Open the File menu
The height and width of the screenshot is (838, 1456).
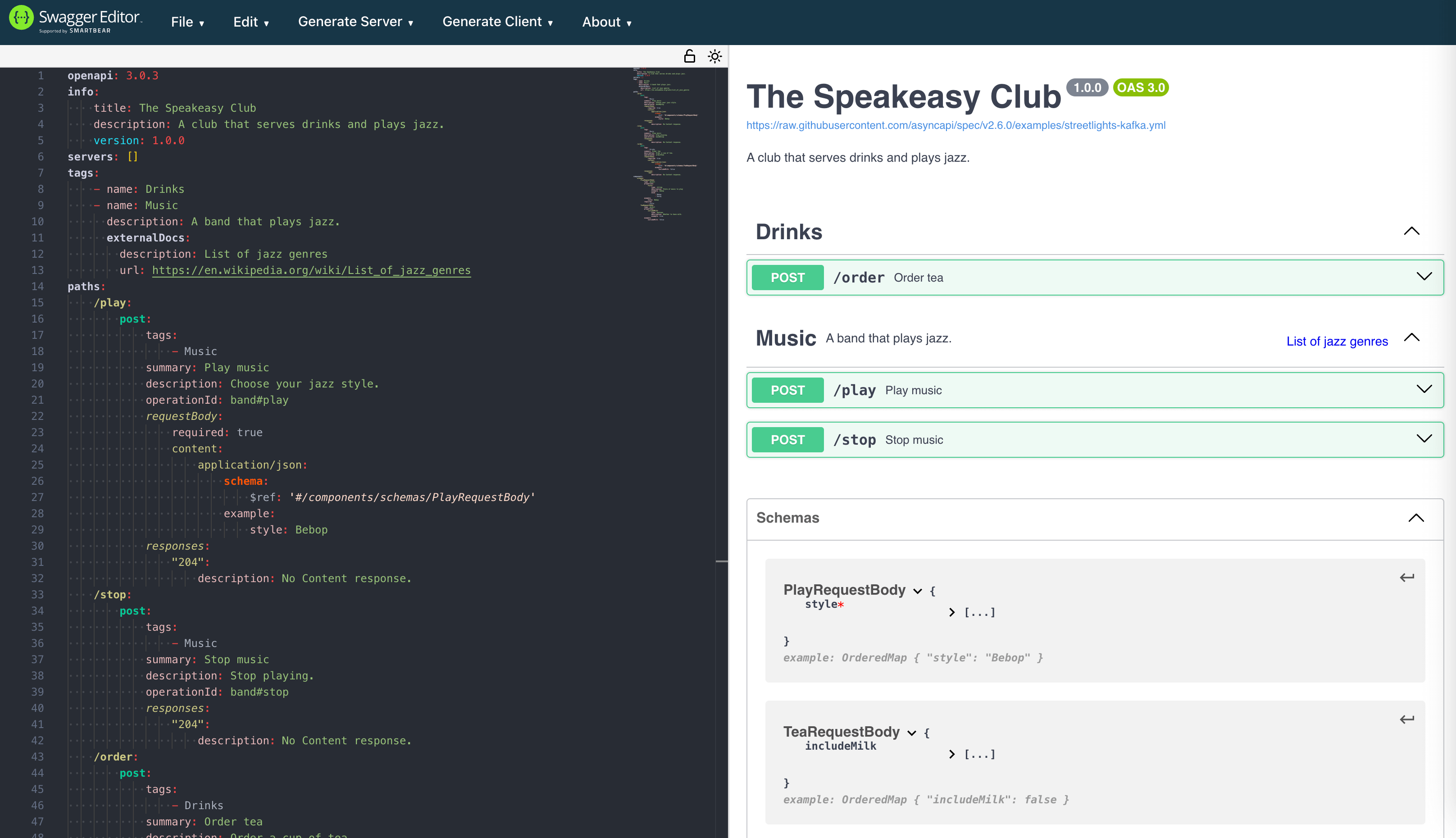click(x=187, y=22)
